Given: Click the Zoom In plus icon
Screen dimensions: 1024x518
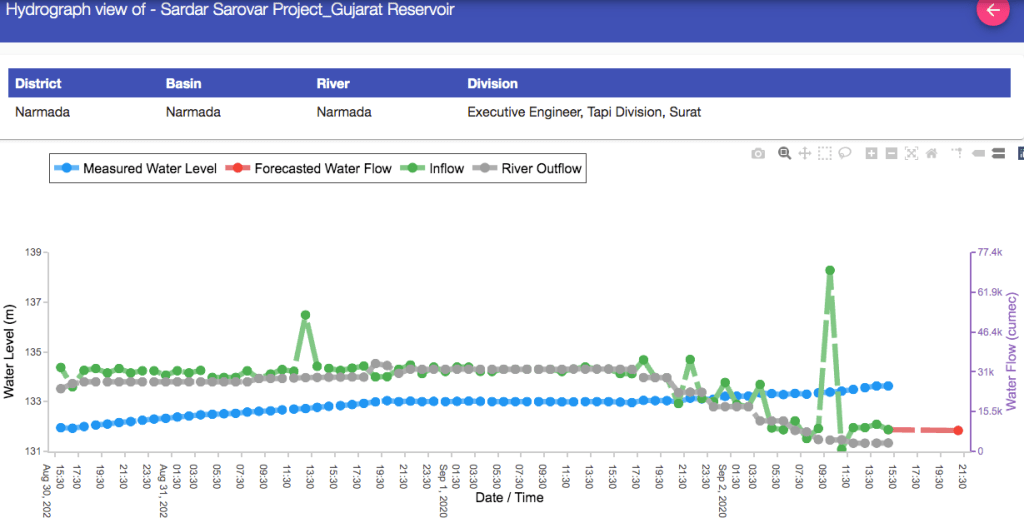Looking at the screenshot, I should click(871, 153).
